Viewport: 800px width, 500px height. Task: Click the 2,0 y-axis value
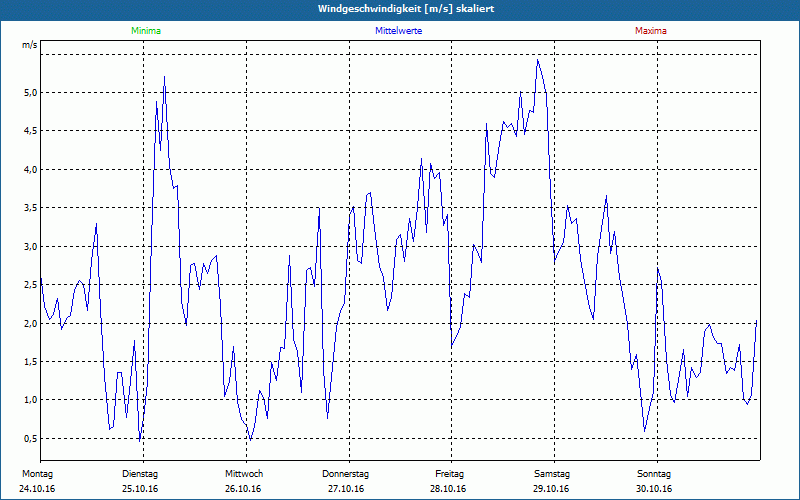click(31, 323)
